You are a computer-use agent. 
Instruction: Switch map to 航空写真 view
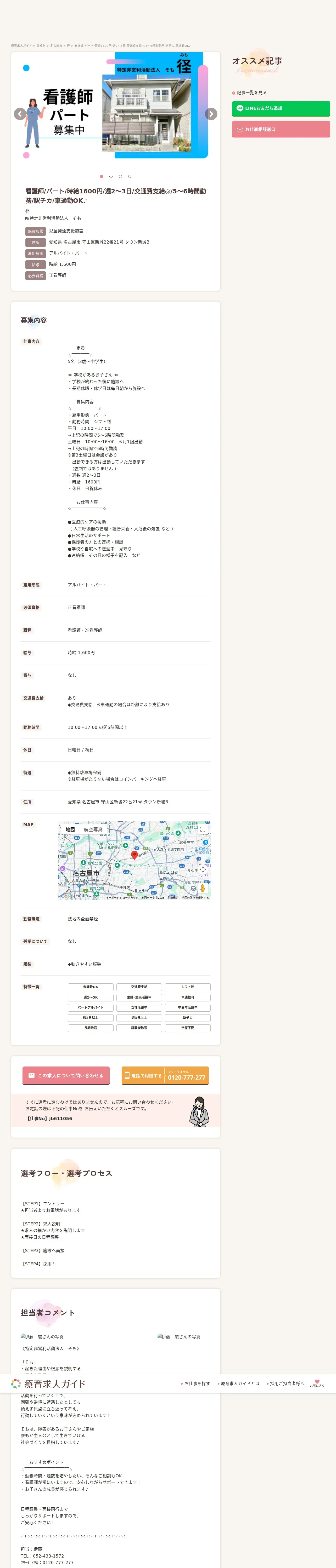tap(93, 830)
